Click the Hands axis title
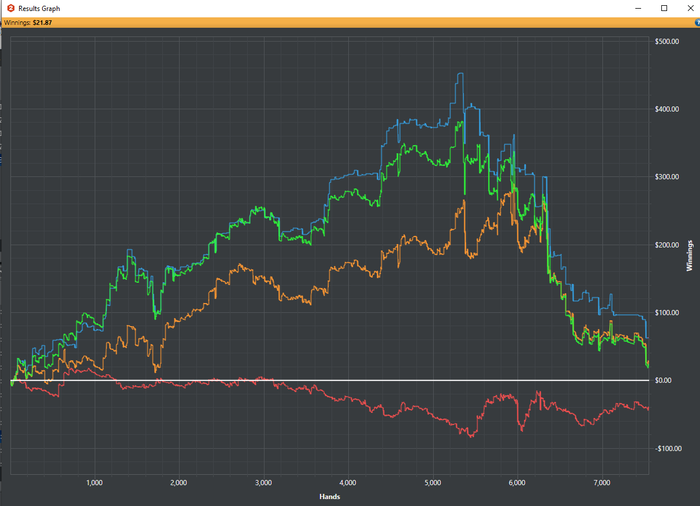 click(329, 497)
